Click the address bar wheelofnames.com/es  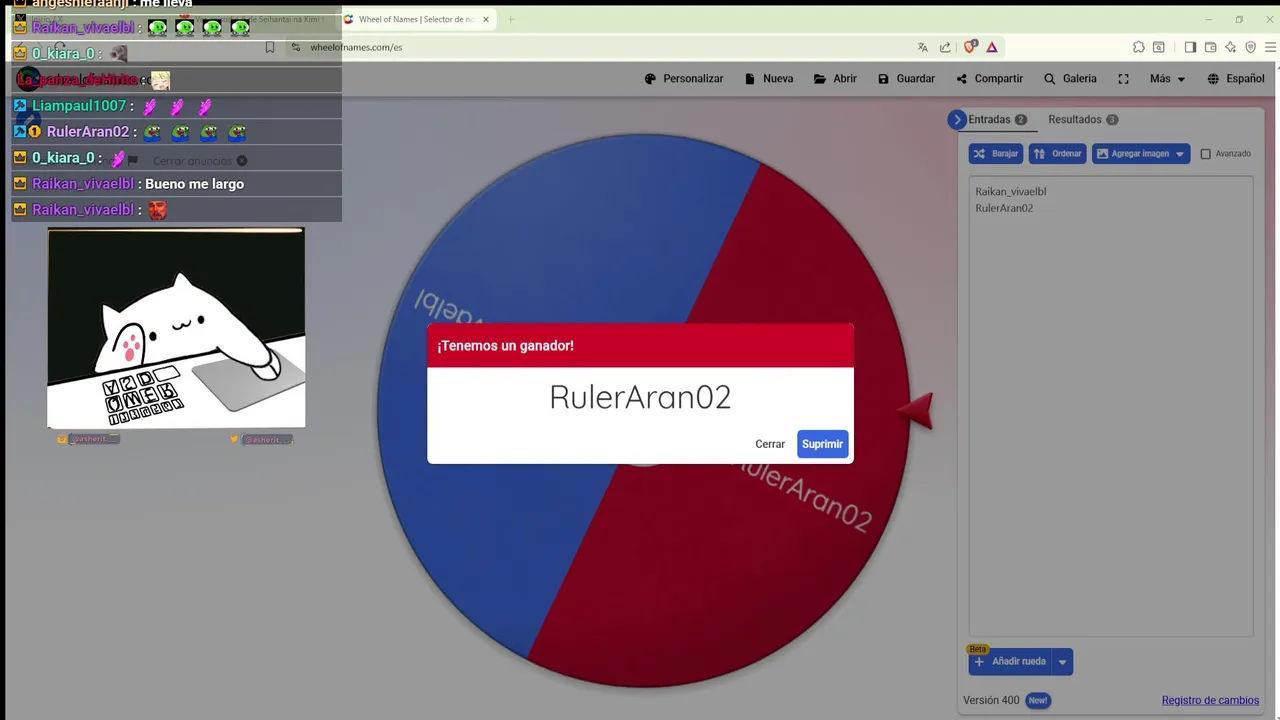pyautogui.click(x=356, y=47)
